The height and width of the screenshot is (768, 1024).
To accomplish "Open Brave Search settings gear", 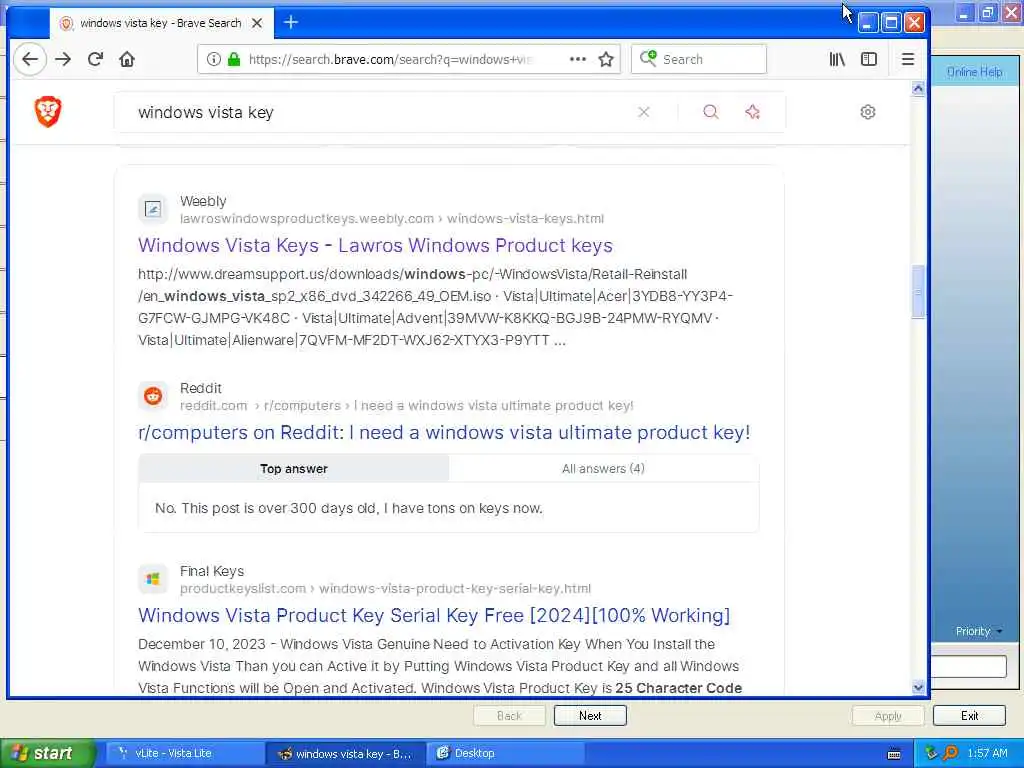I will pos(867,112).
